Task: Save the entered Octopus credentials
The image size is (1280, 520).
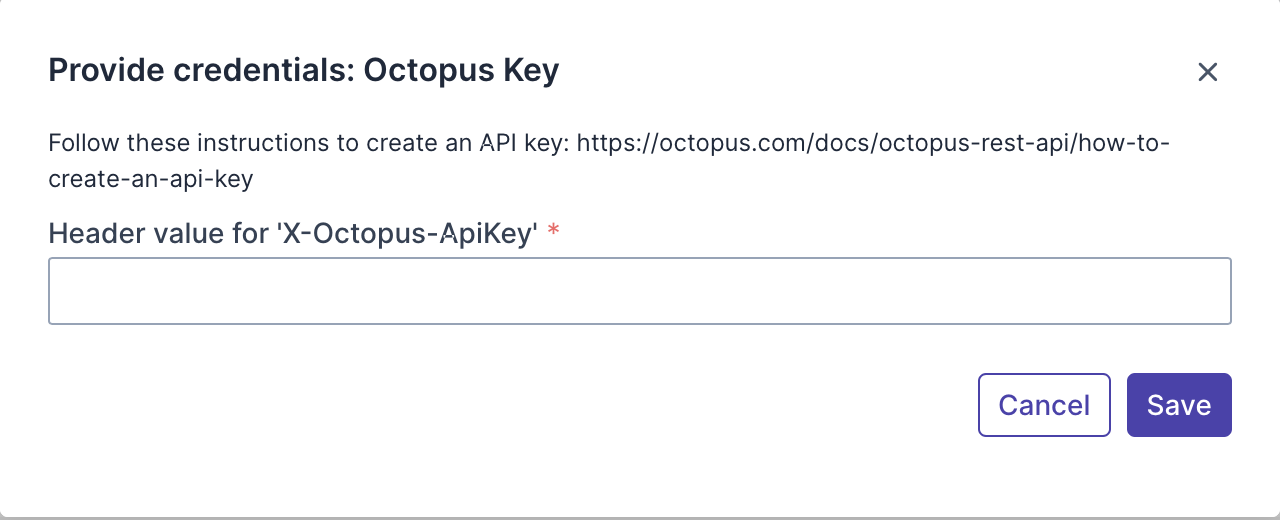Action: (x=1179, y=405)
